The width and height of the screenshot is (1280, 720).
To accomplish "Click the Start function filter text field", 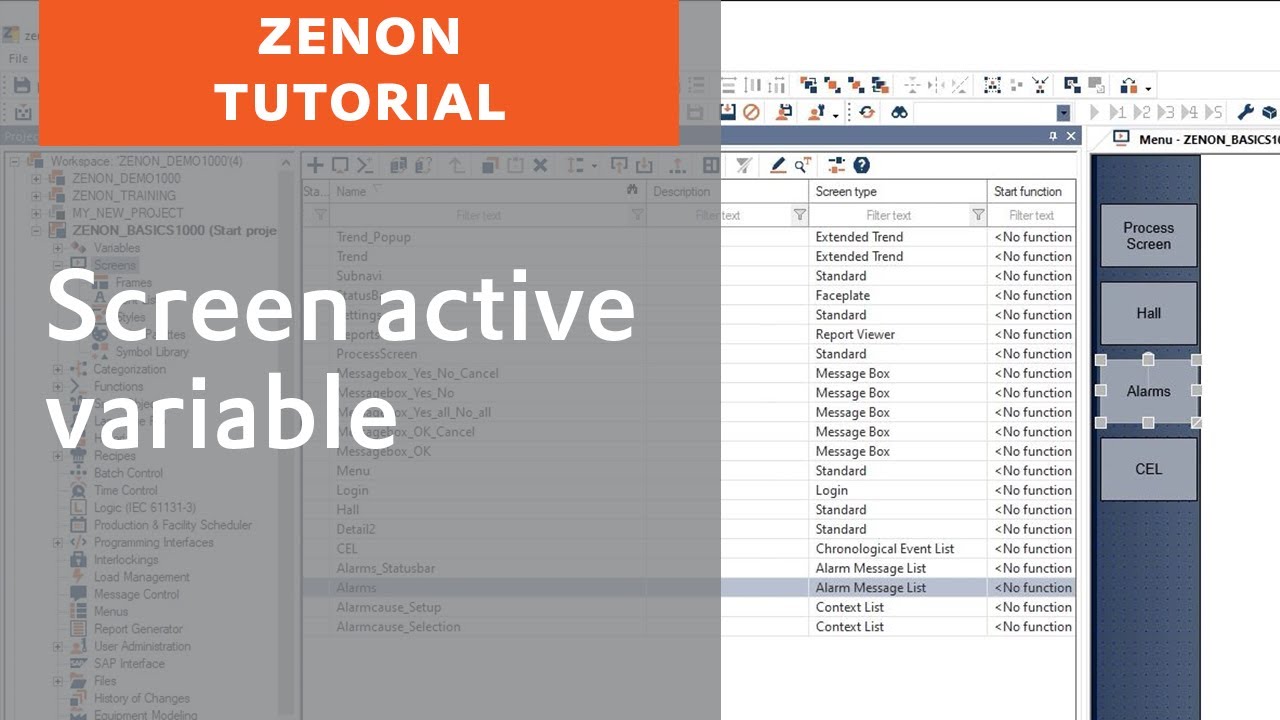I will [x=1032, y=215].
